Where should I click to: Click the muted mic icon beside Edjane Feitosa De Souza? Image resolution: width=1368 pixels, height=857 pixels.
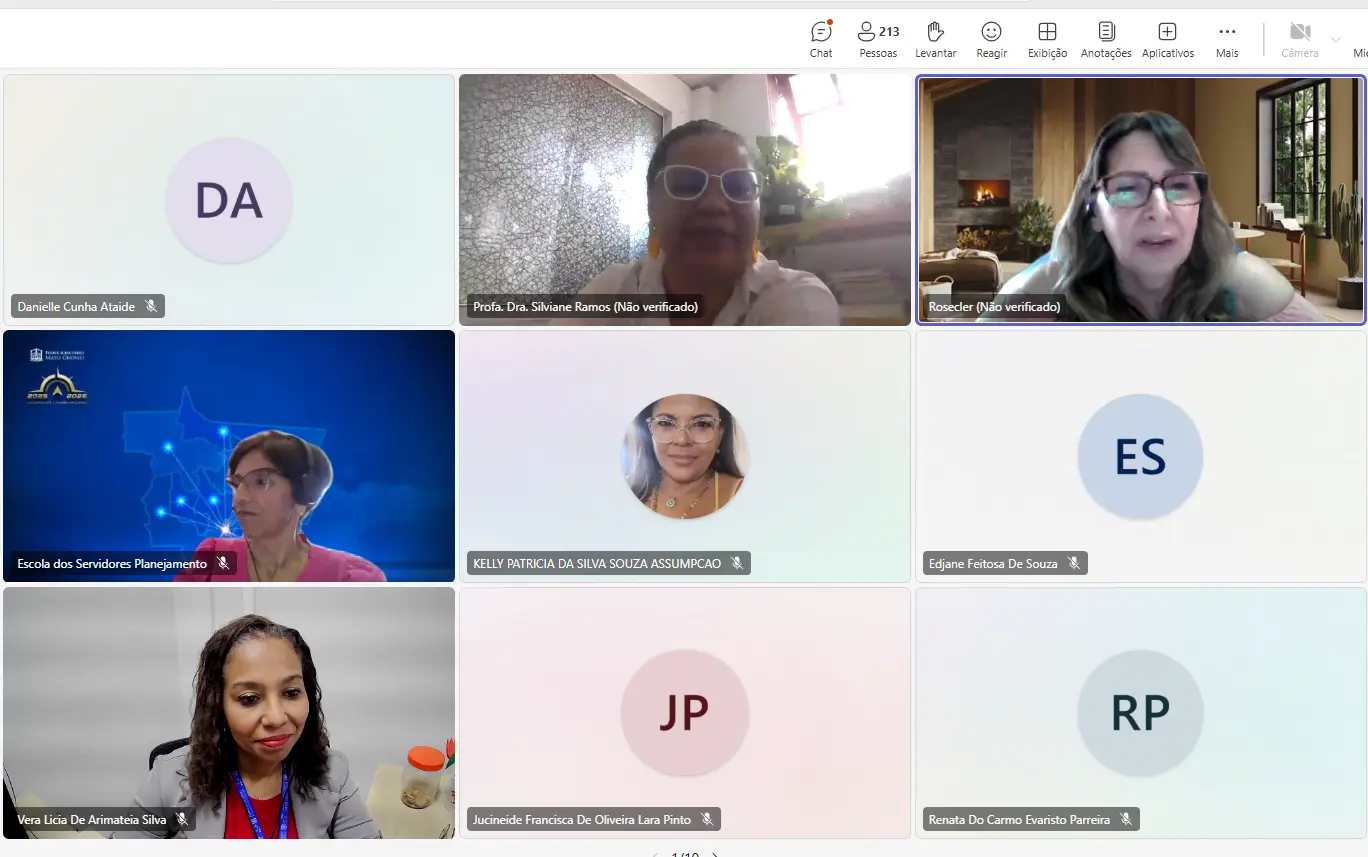click(x=1073, y=564)
